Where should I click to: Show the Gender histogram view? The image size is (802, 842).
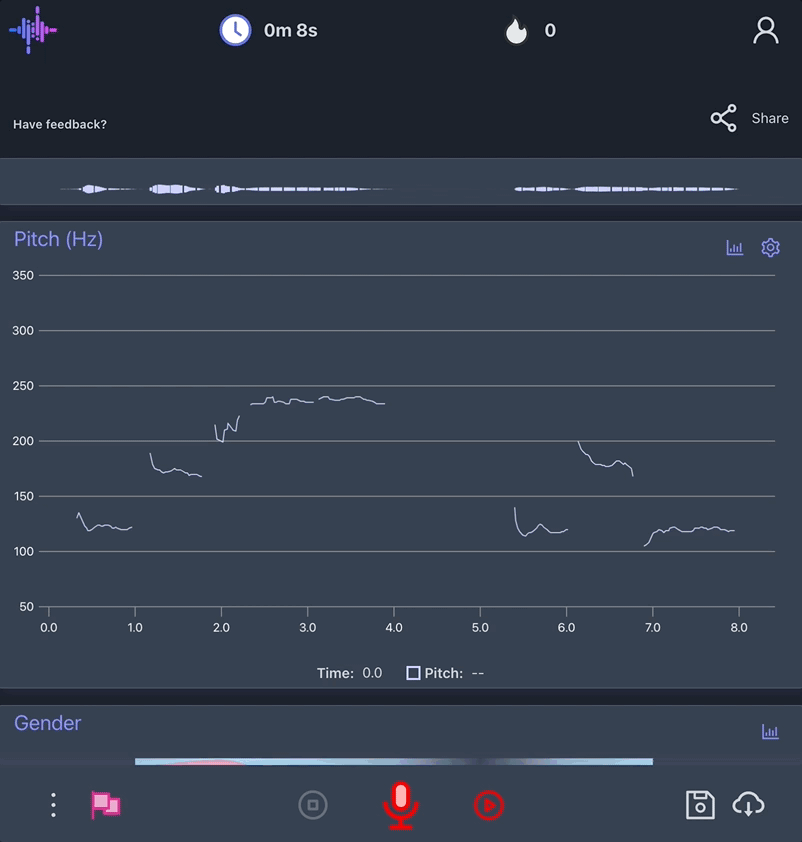tap(770, 731)
